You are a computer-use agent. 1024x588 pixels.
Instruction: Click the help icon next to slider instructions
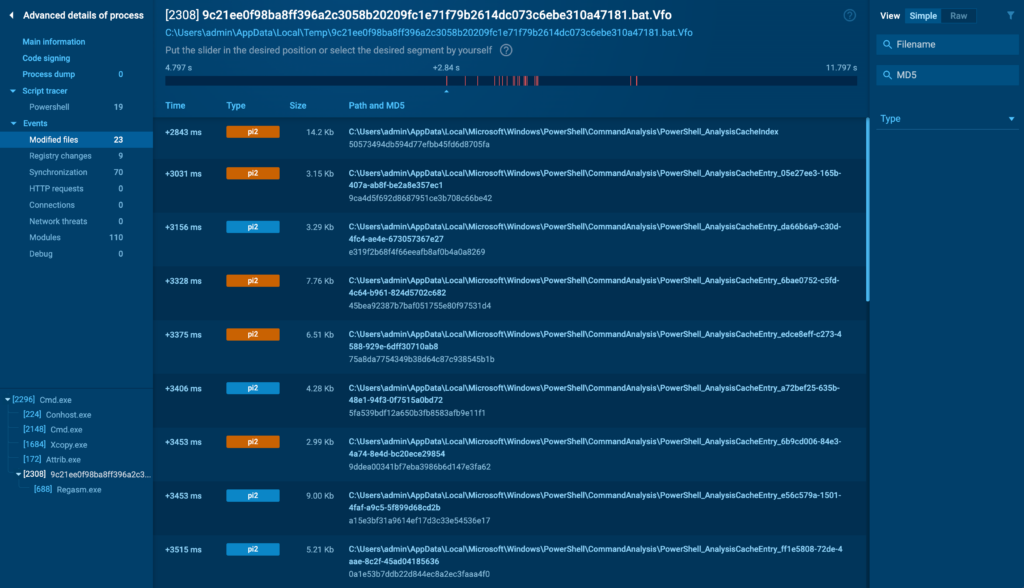pyautogui.click(x=506, y=50)
